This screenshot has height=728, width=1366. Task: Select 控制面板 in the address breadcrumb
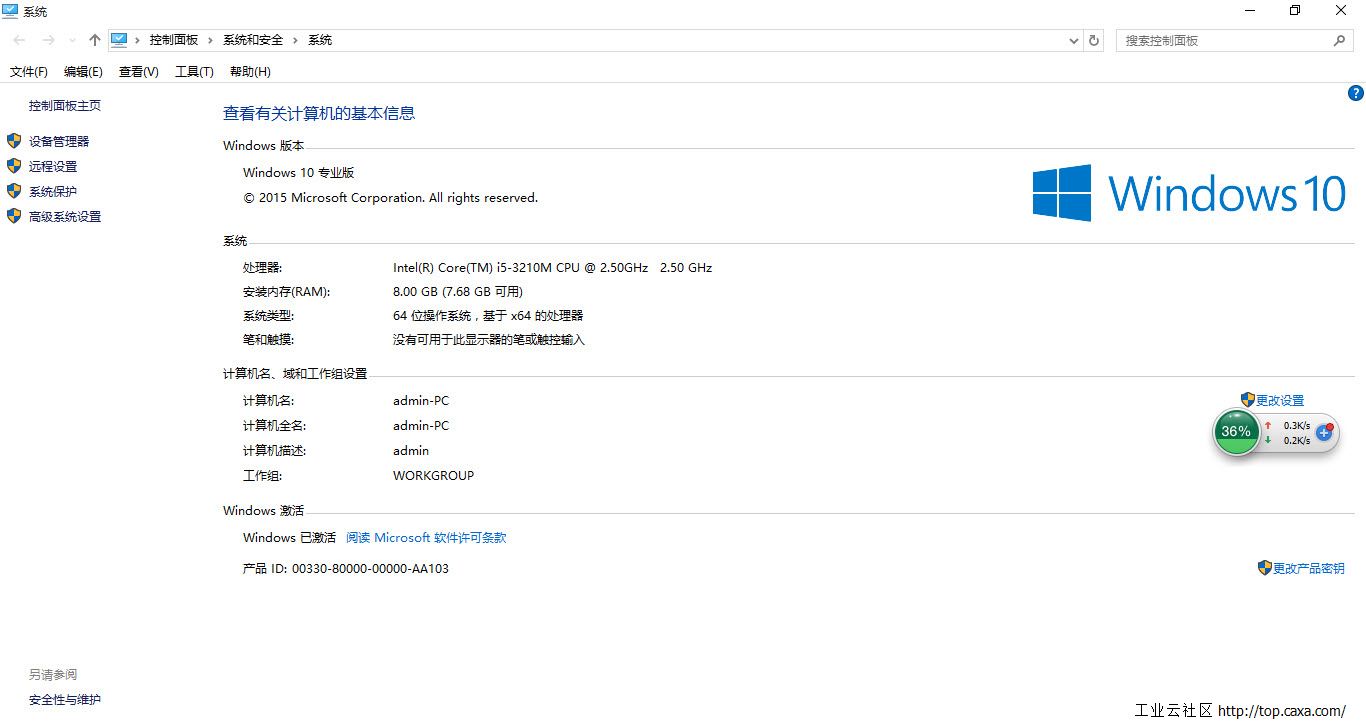174,40
